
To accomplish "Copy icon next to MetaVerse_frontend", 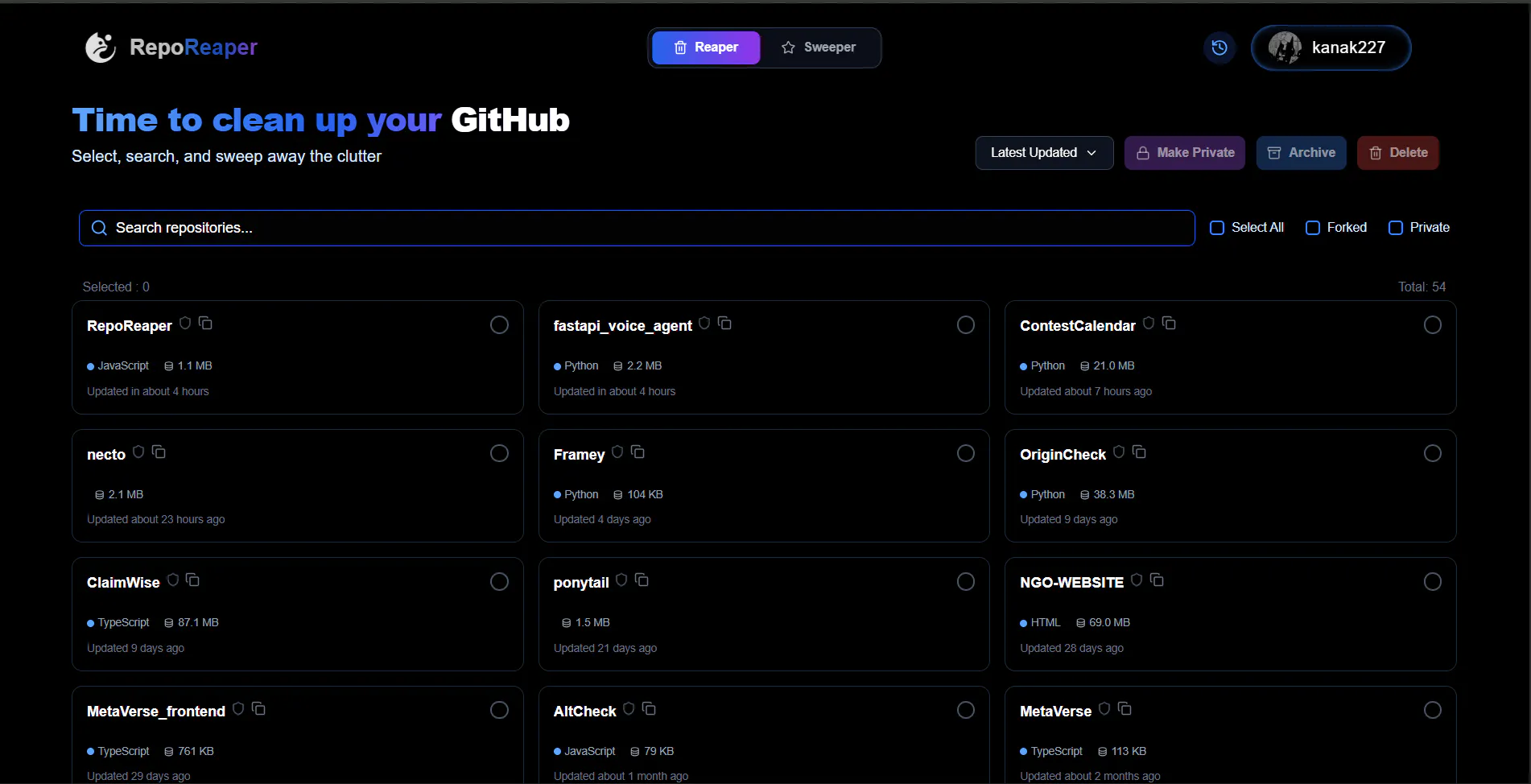I will (x=258, y=708).
